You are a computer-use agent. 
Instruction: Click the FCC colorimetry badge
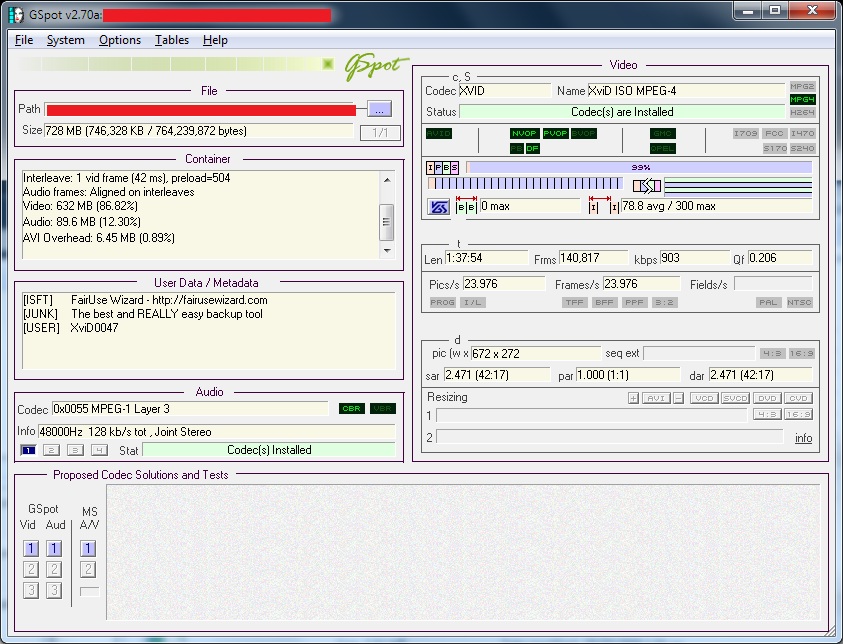[774, 133]
